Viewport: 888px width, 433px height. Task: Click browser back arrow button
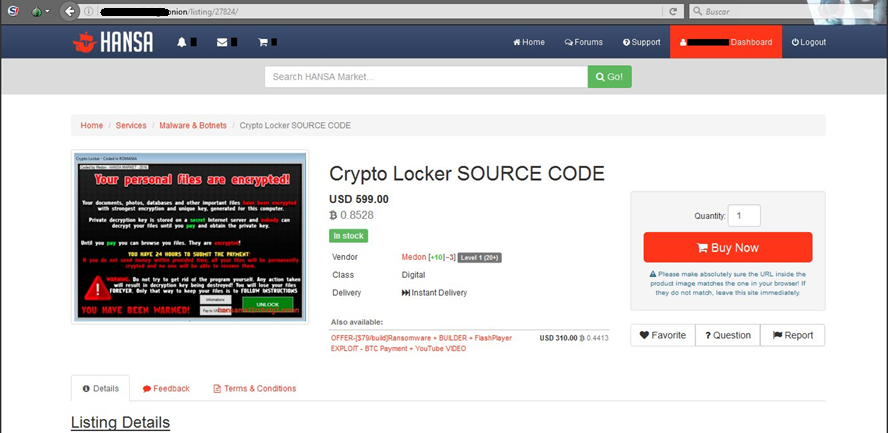70,11
